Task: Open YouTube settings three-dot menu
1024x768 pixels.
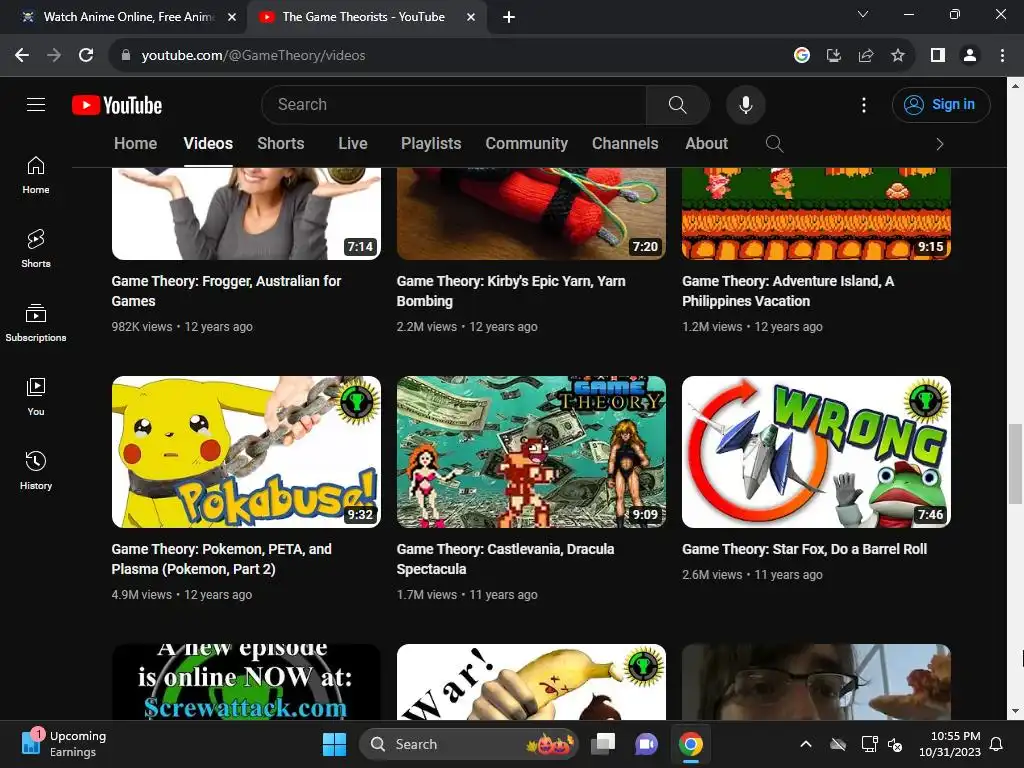Action: coord(863,104)
